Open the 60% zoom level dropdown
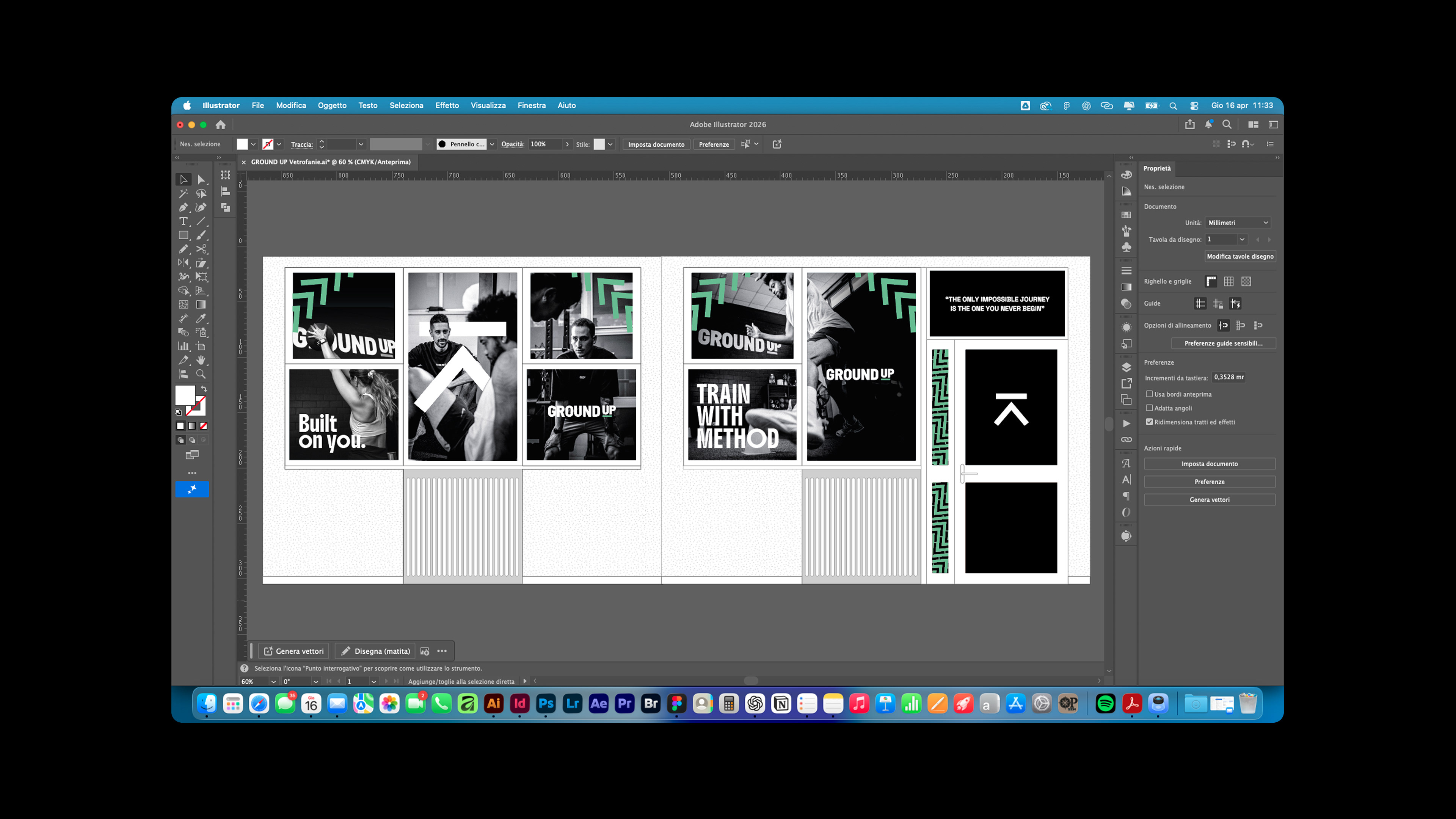Image resolution: width=1456 pixels, height=819 pixels. point(273,682)
